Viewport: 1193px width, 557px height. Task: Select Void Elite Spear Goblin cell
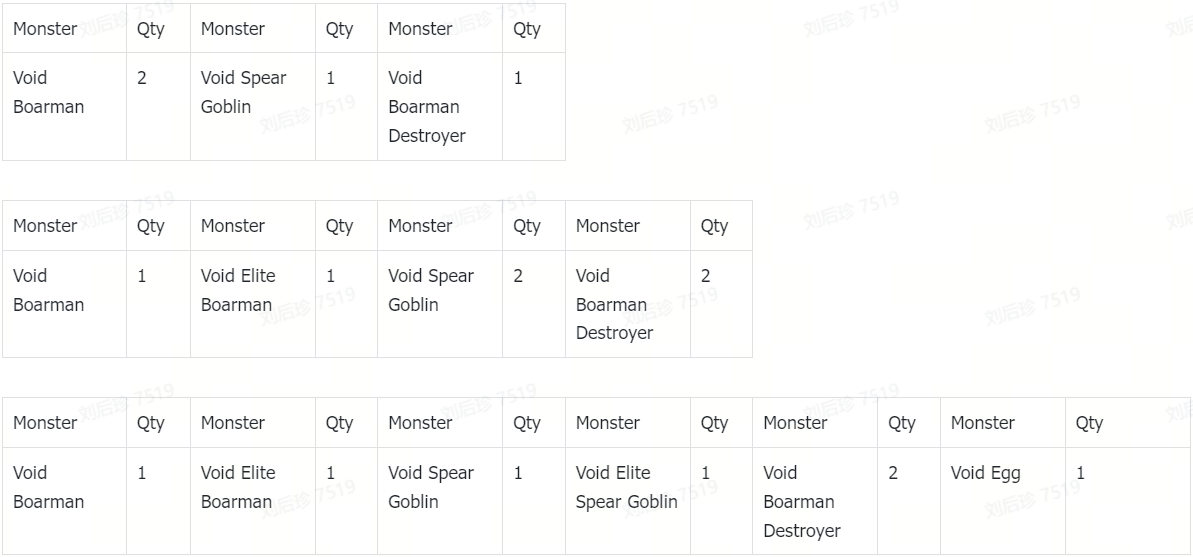point(628,501)
